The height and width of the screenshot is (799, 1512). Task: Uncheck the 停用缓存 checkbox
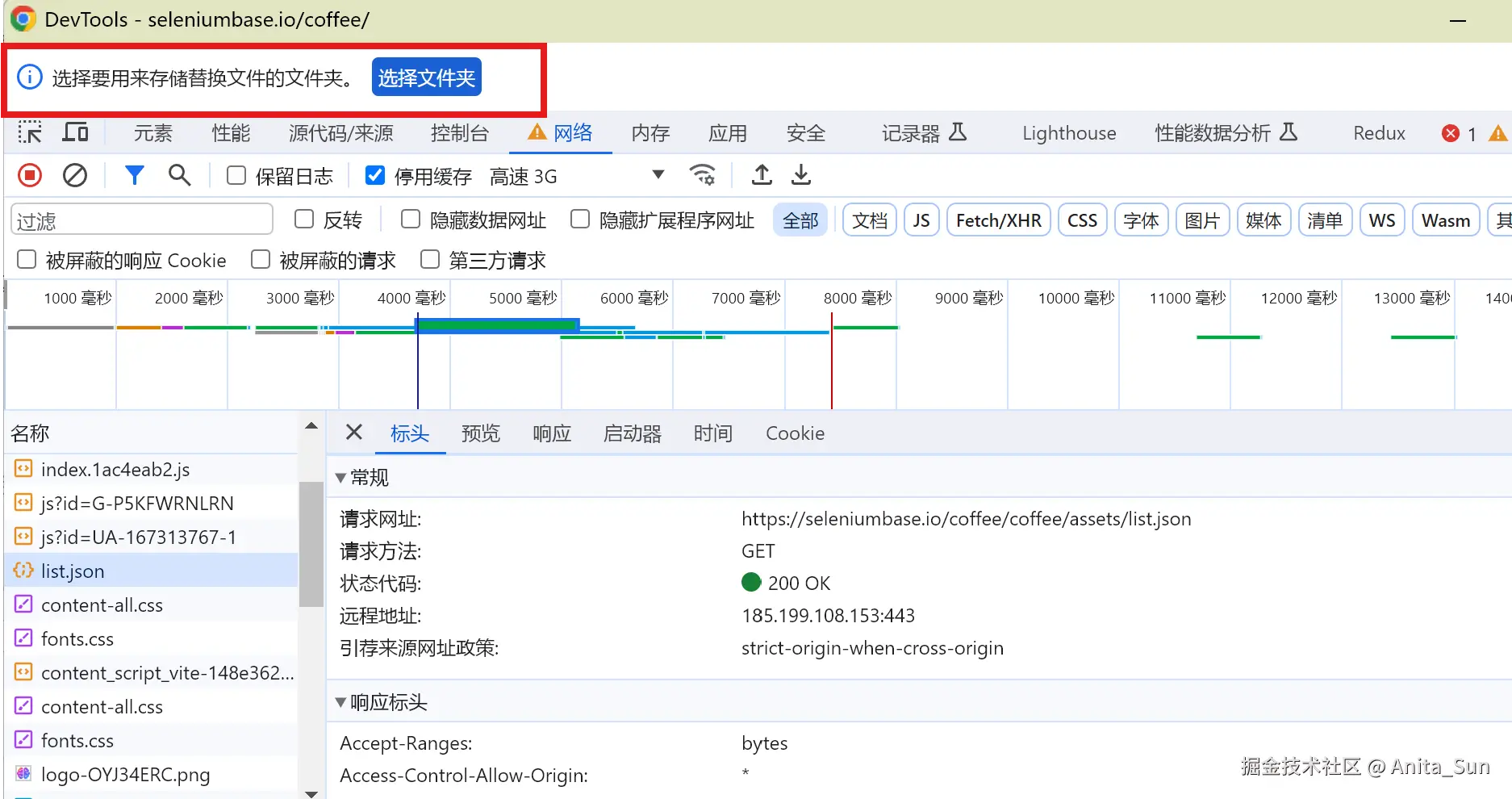click(375, 176)
